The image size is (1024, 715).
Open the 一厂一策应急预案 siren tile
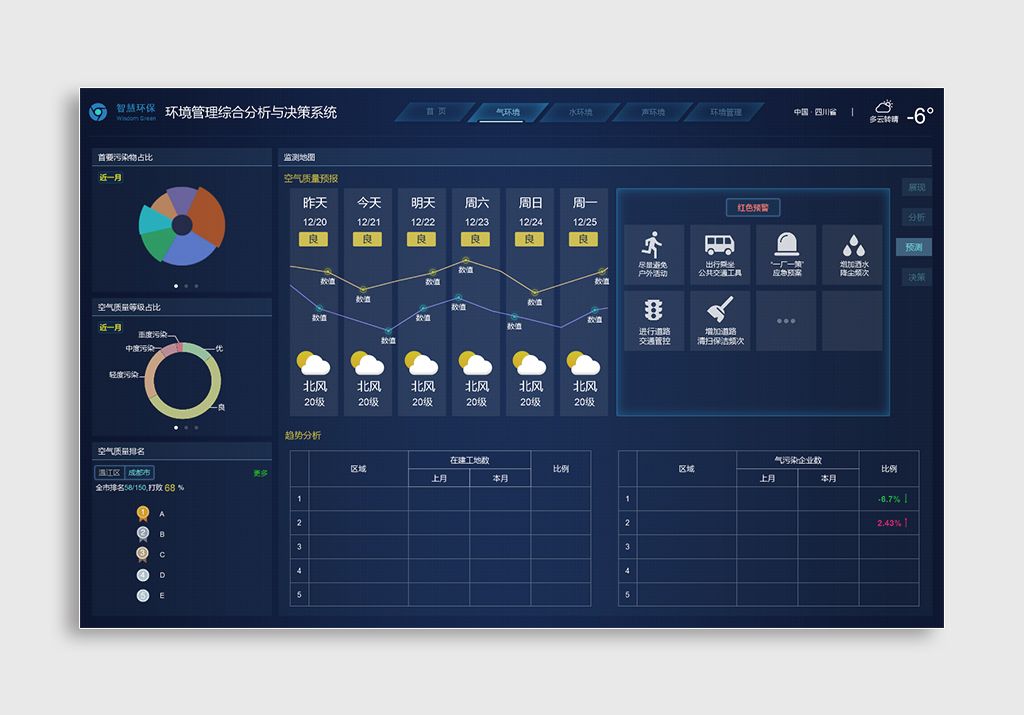click(x=786, y=255)
